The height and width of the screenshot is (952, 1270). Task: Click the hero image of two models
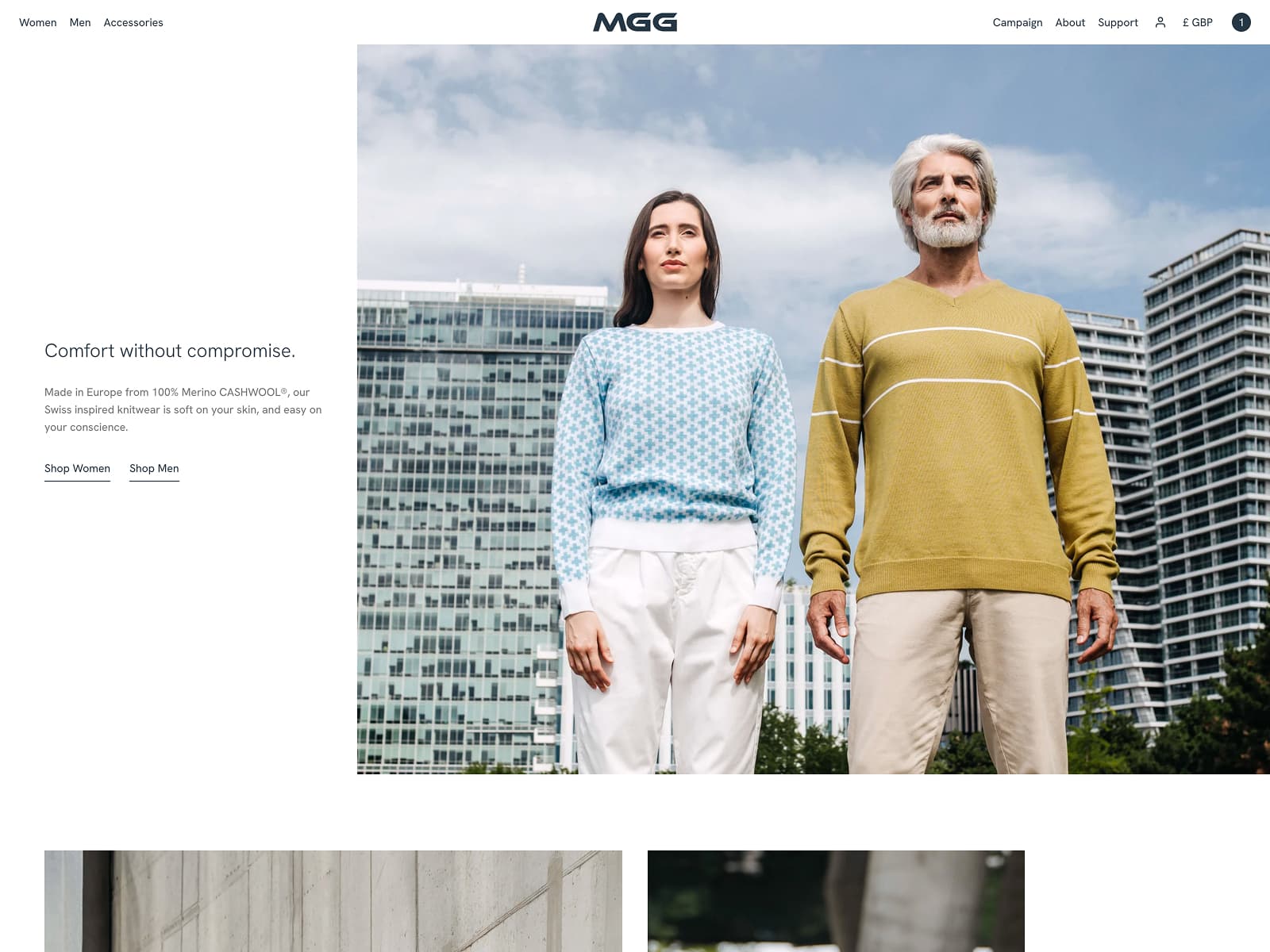(x=814, y=409)
